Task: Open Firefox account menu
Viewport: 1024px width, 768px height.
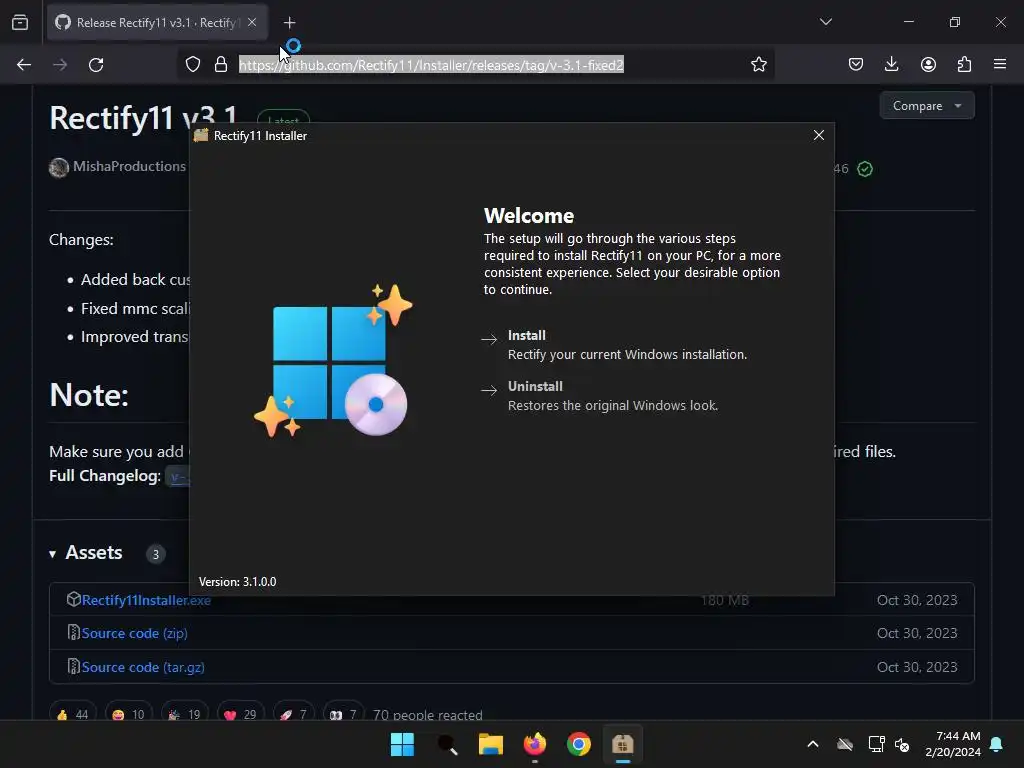Action: tap(928, 64)
